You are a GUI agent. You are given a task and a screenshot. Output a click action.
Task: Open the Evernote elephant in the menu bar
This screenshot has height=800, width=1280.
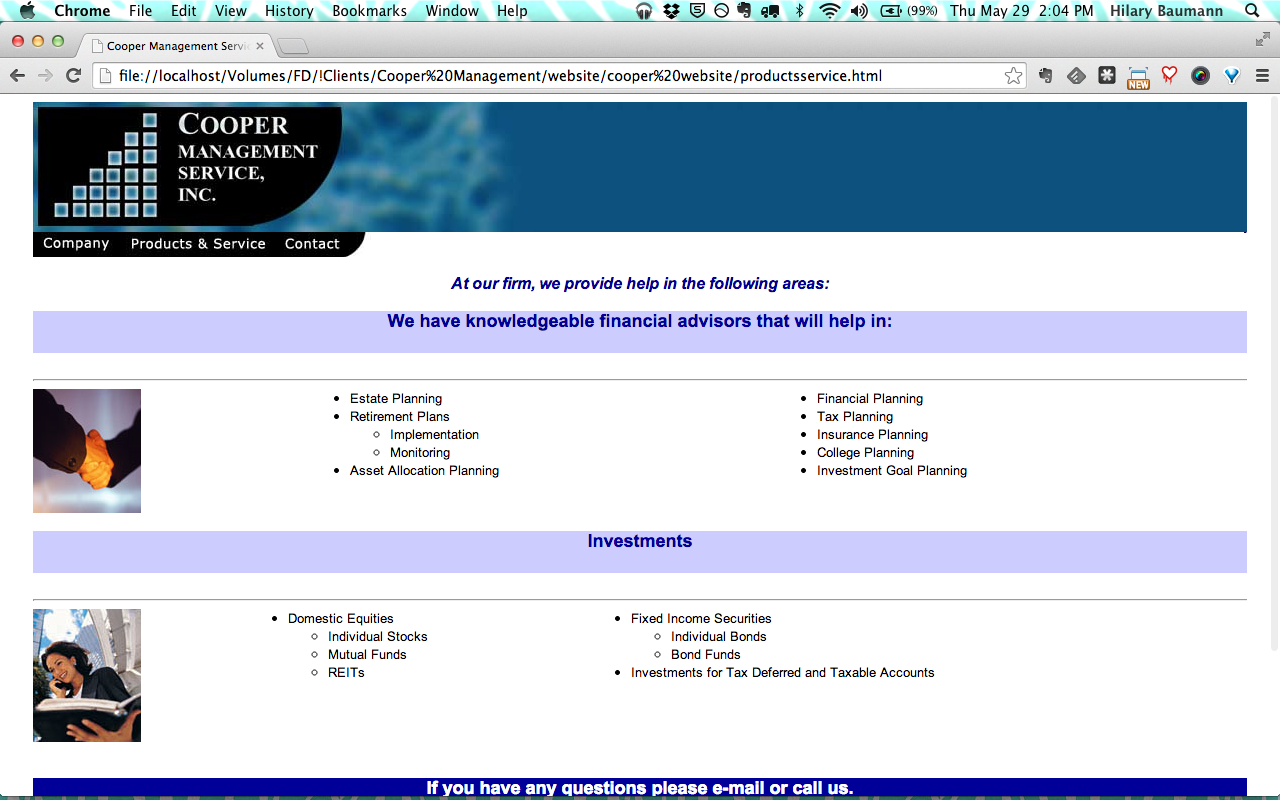click(x=745, y=11)
